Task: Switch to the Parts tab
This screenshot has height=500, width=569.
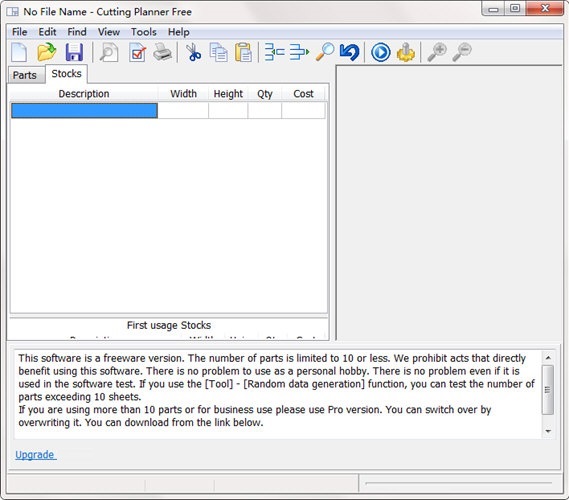Action: point(25,75)
